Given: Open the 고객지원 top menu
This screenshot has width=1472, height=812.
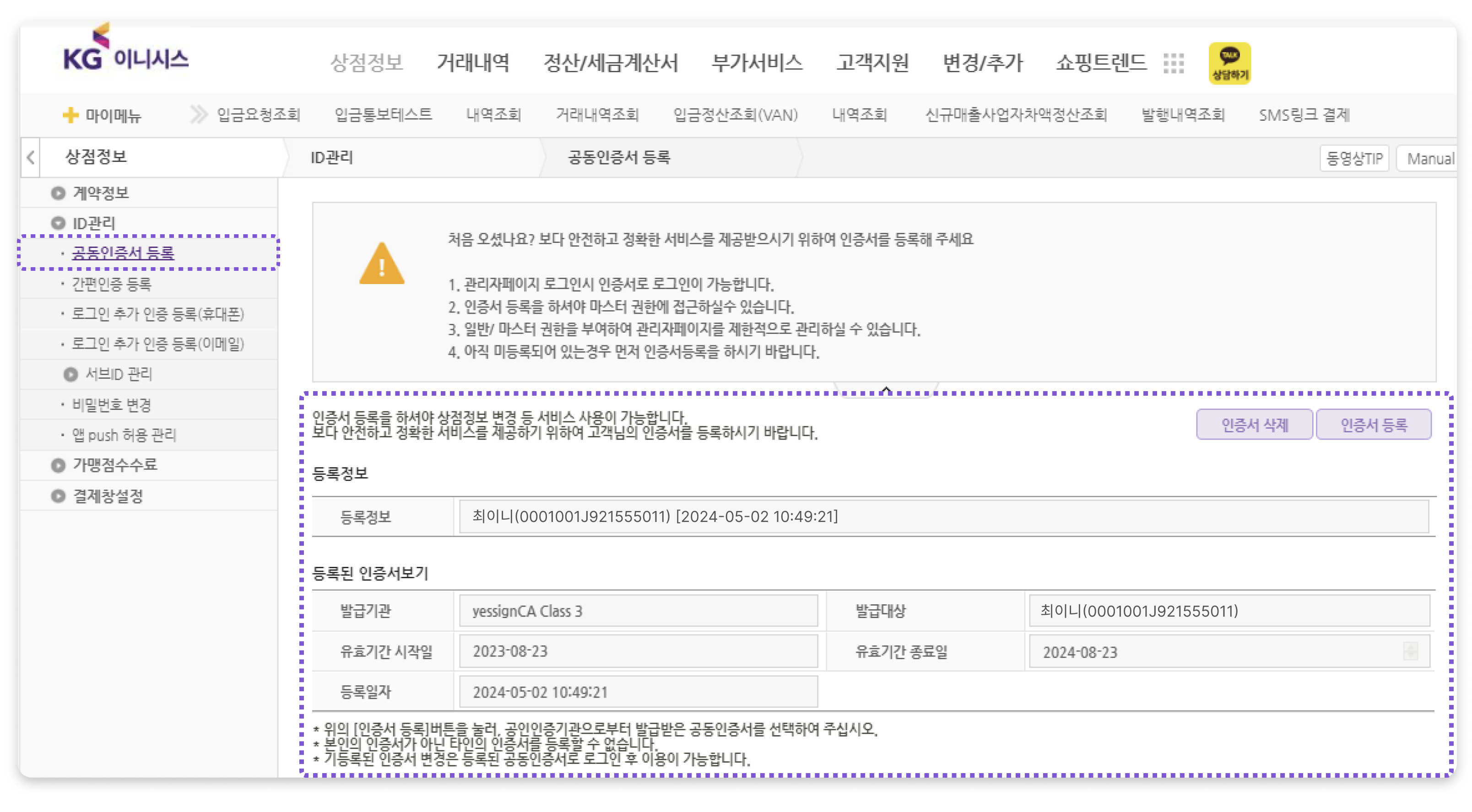Looking at the screenshot, I should (872, 62).
